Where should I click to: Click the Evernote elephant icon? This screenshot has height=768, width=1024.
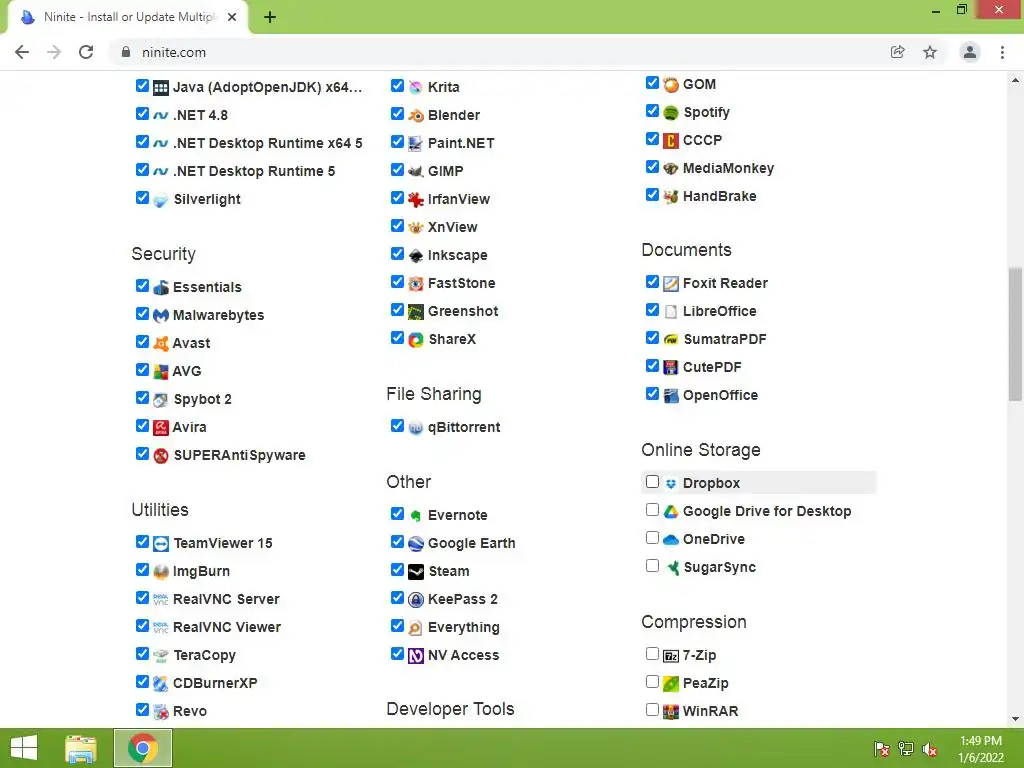[x=415, y=516]
